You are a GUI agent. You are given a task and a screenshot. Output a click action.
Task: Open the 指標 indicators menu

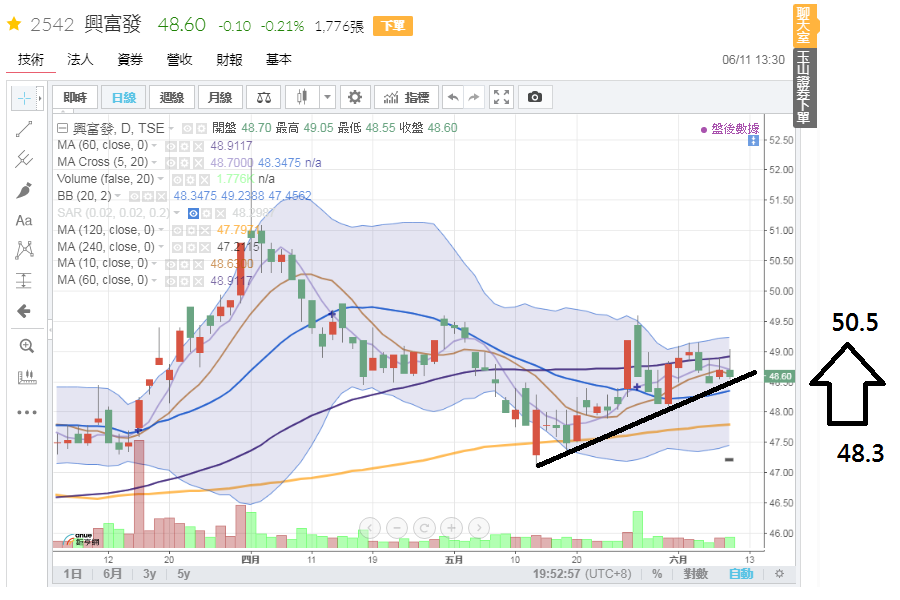pos(406,98)
